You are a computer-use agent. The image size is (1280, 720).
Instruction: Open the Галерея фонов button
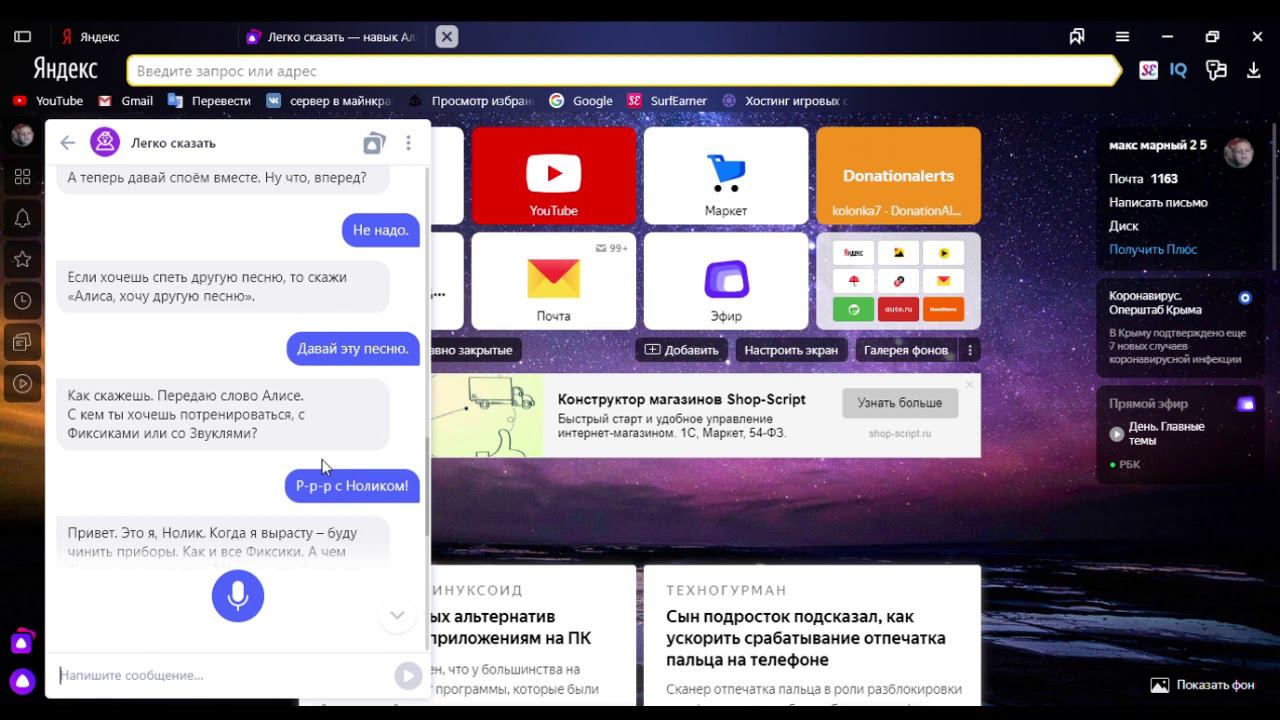pos(906,350)
